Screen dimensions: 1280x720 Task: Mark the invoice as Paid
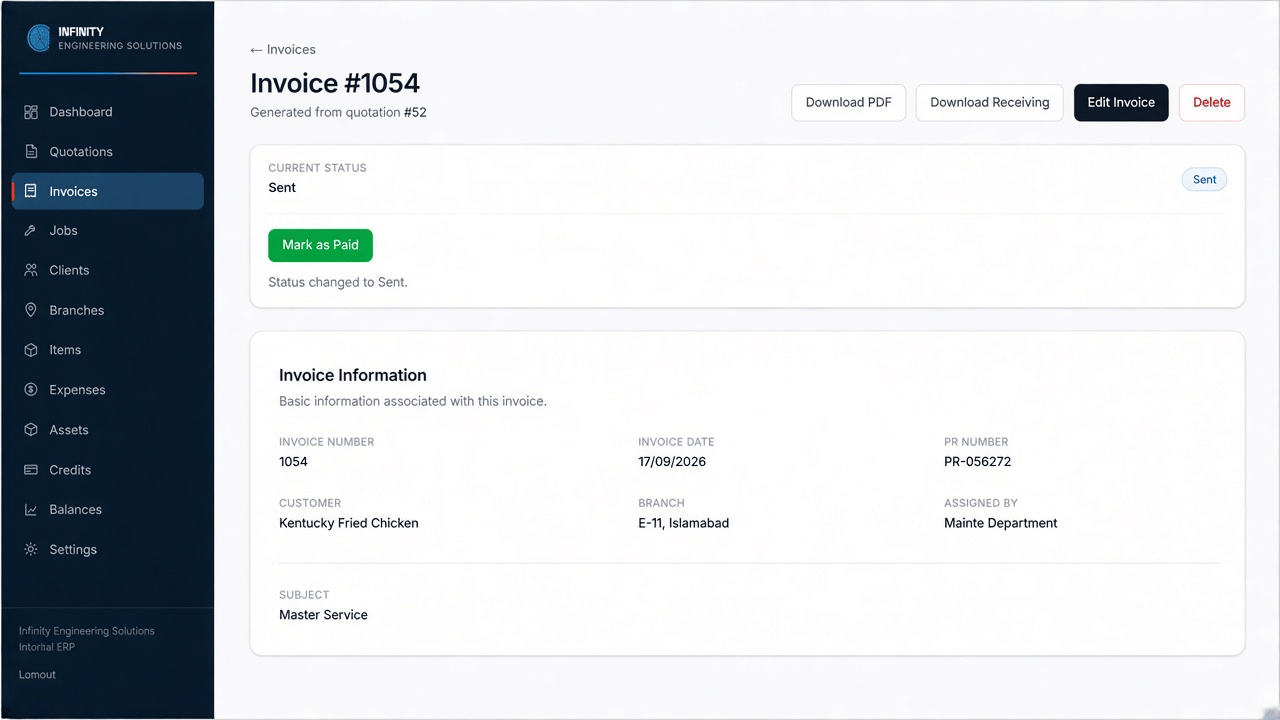click(x=320, y=245)
